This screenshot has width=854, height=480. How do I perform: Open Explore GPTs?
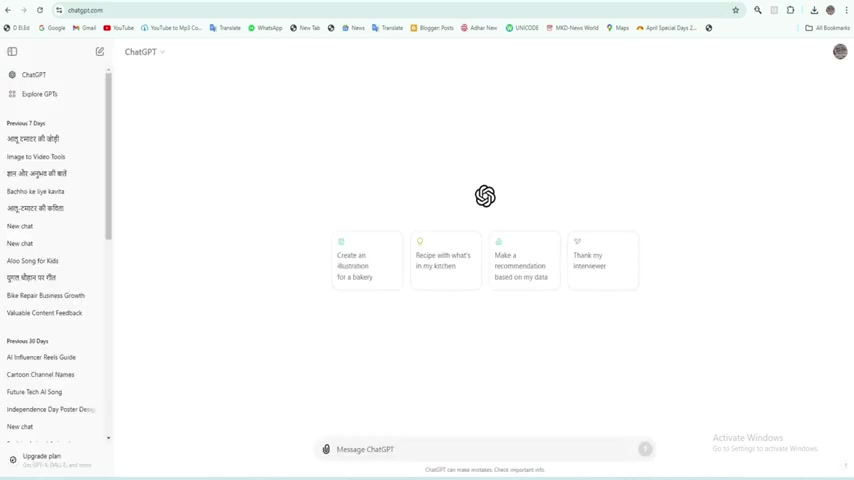coord(39,94)
